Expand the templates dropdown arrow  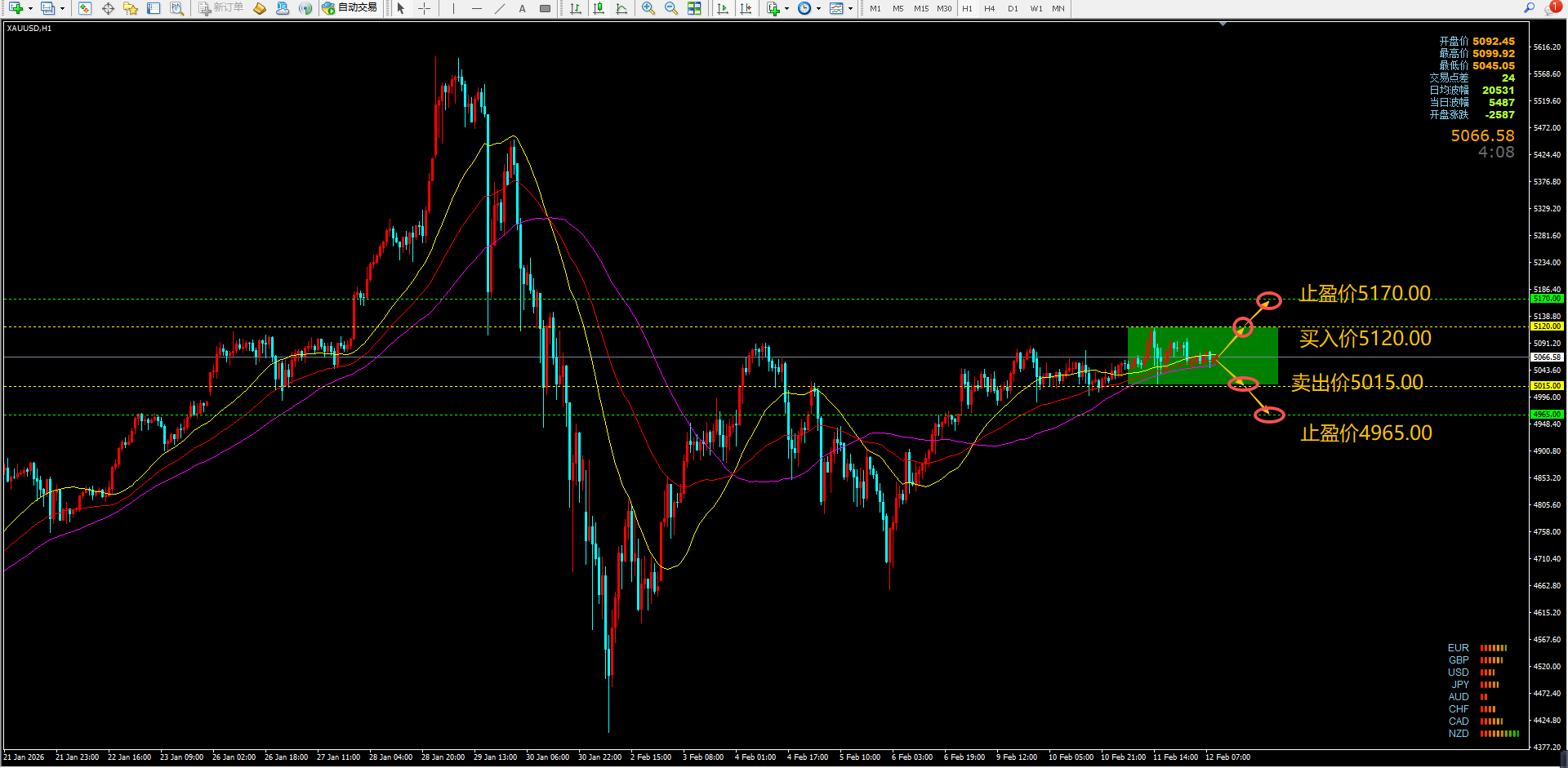851,9
